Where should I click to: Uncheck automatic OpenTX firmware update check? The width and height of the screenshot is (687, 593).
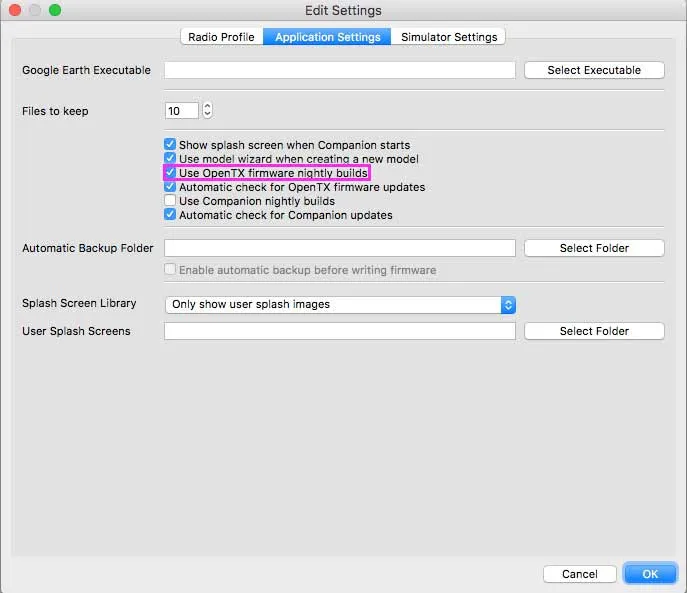pyautogui.click(x=170, y=187)
